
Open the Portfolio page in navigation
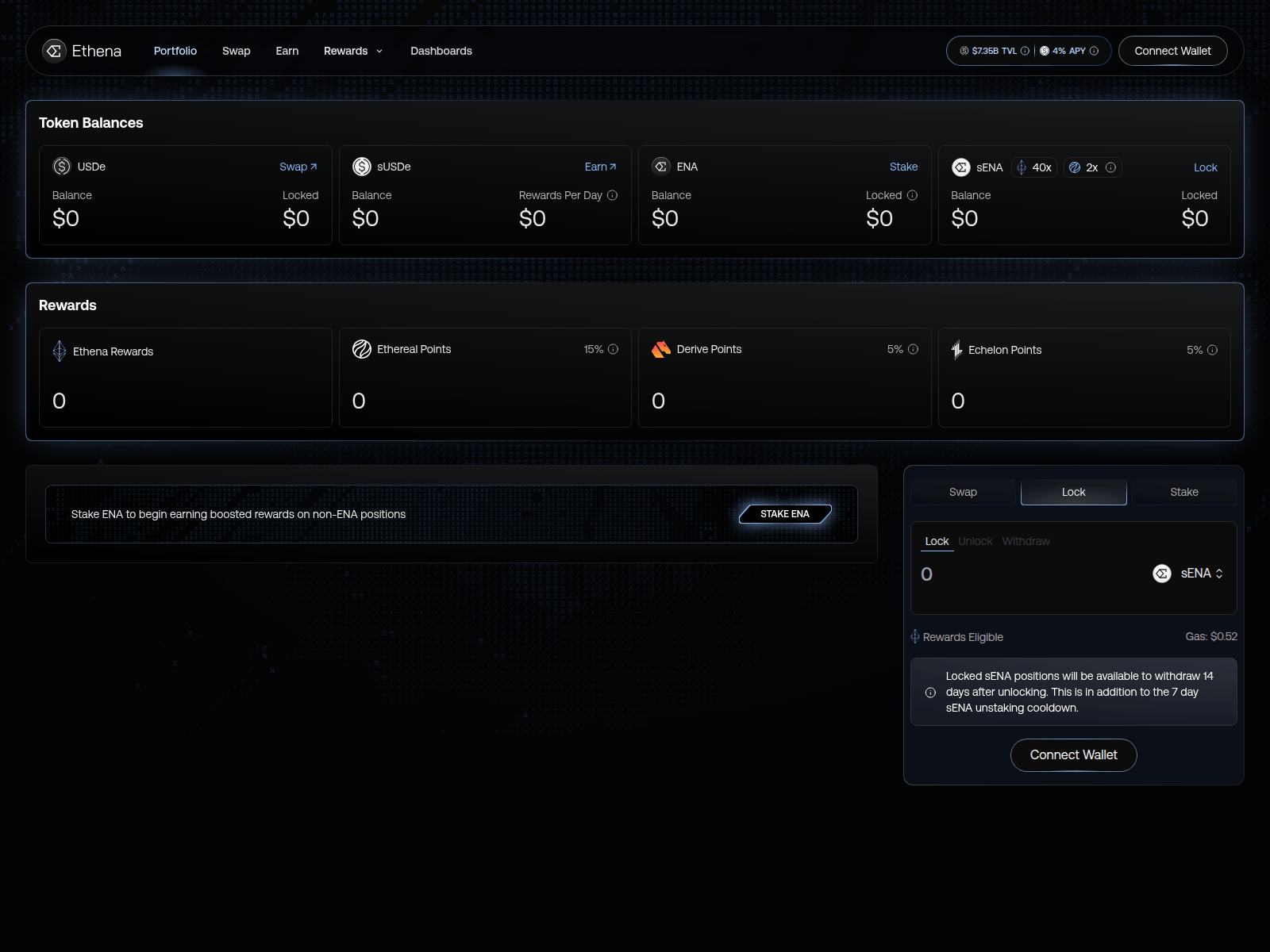[175, 51]
